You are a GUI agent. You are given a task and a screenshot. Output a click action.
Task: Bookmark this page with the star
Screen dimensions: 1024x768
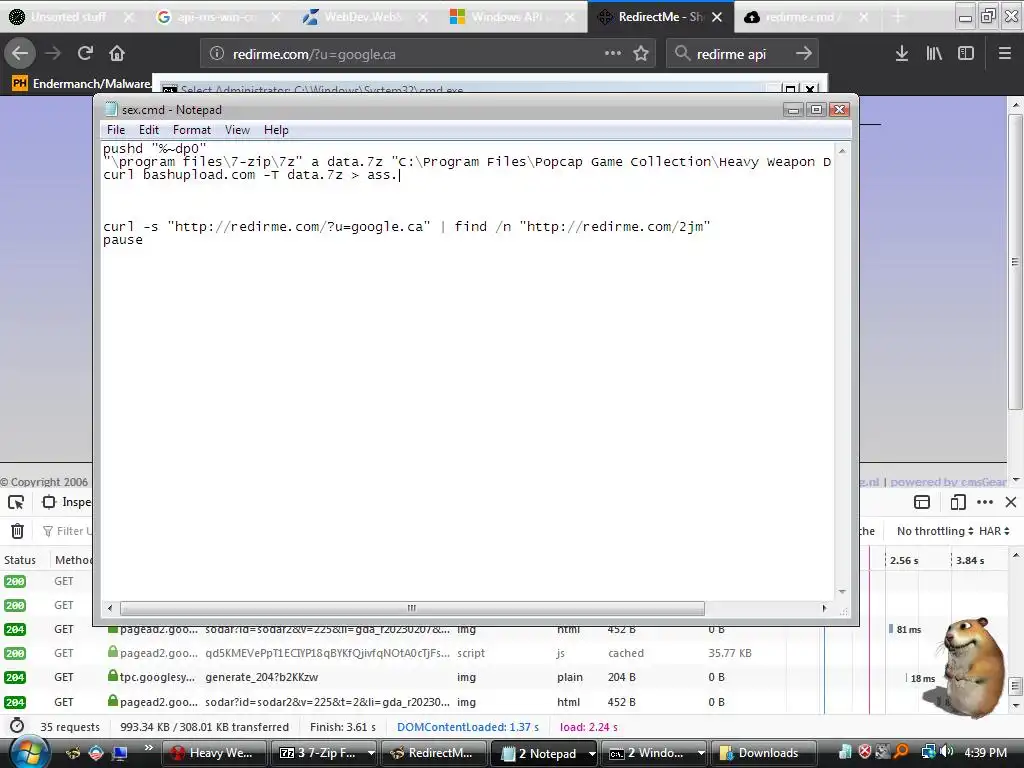tap(641, 54)
